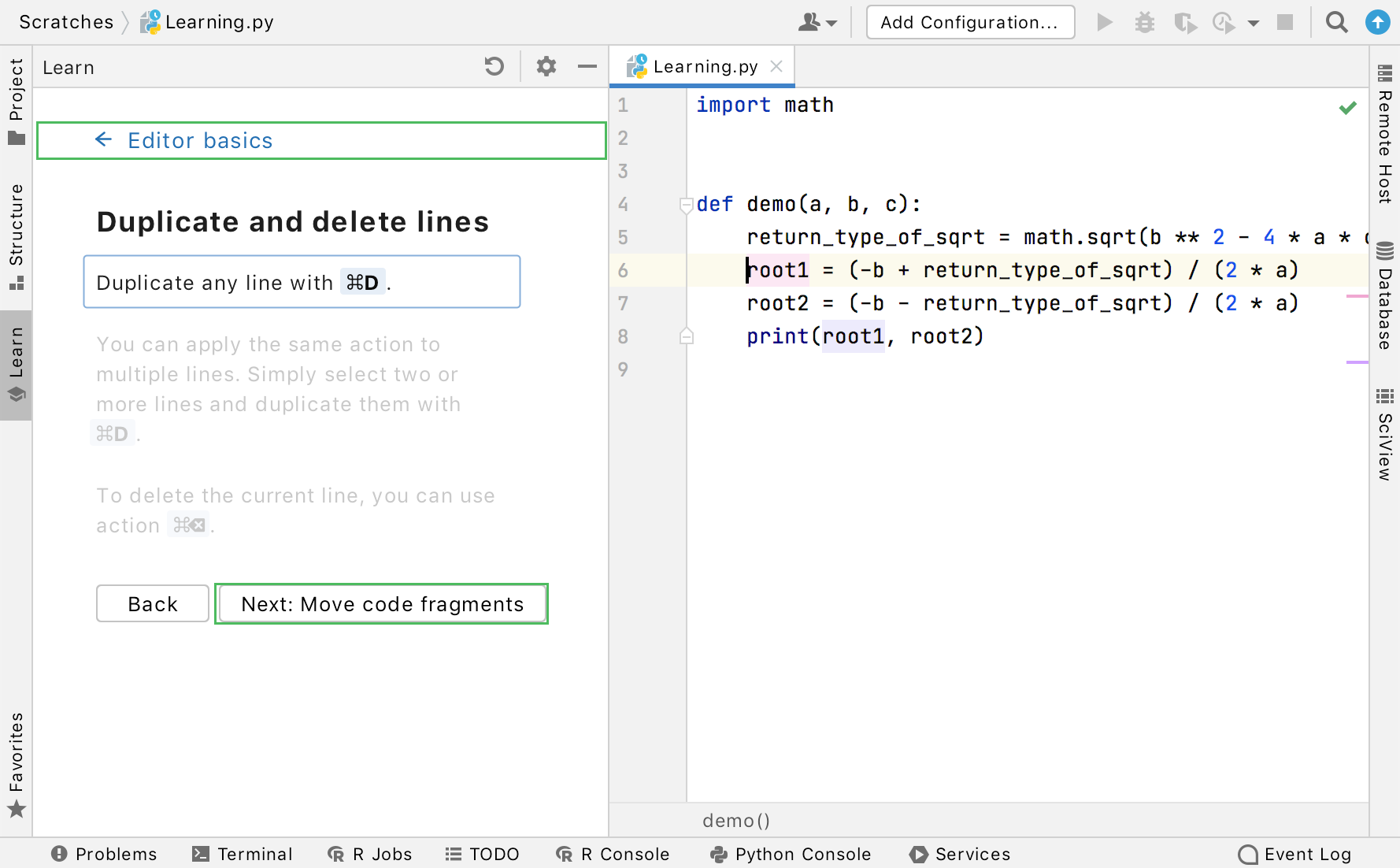
Task: Hide the Learn panel with minimize dash
Action: [587, 67]
